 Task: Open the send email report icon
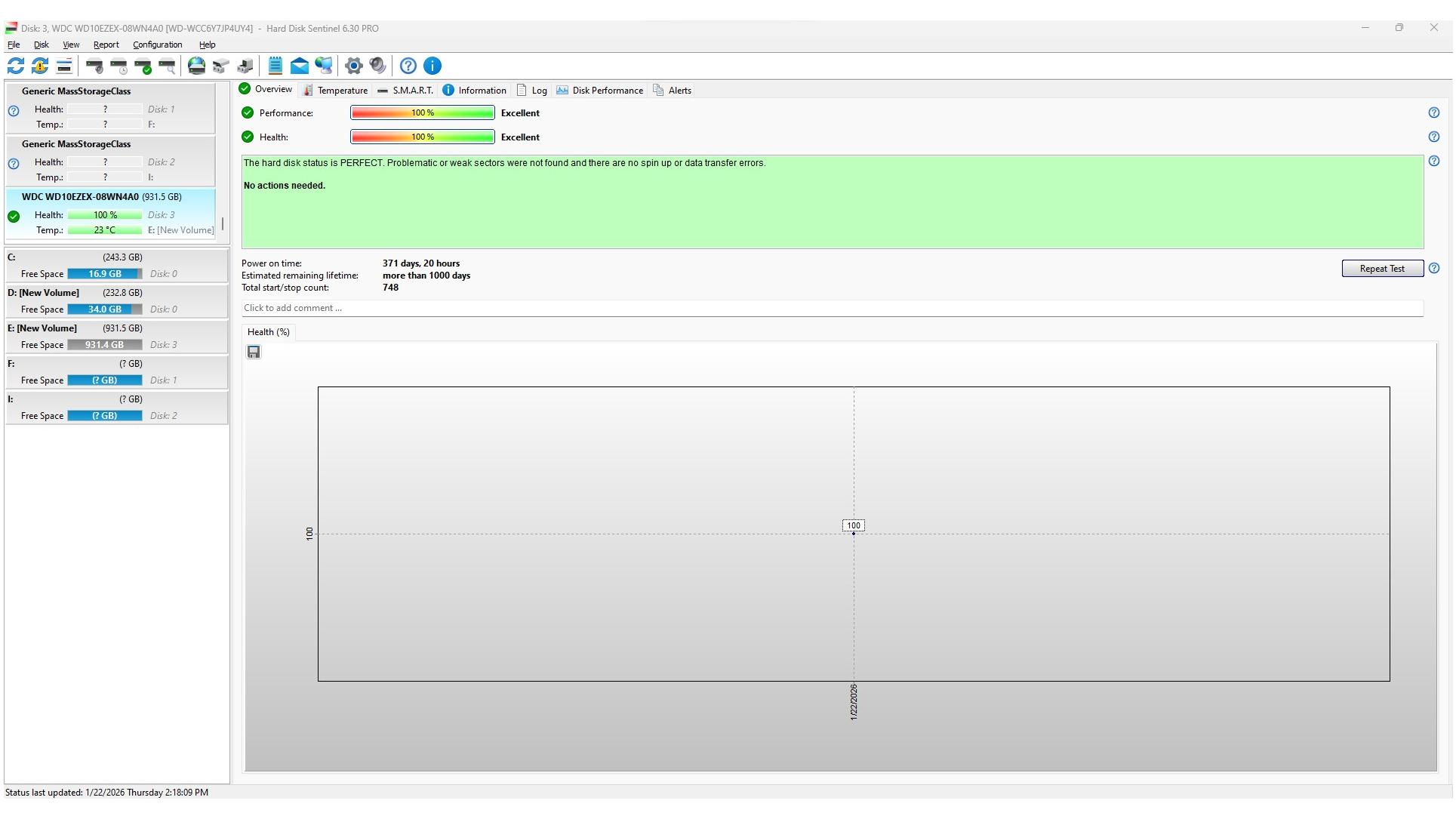pyautogui.click(x=300, y=66)
